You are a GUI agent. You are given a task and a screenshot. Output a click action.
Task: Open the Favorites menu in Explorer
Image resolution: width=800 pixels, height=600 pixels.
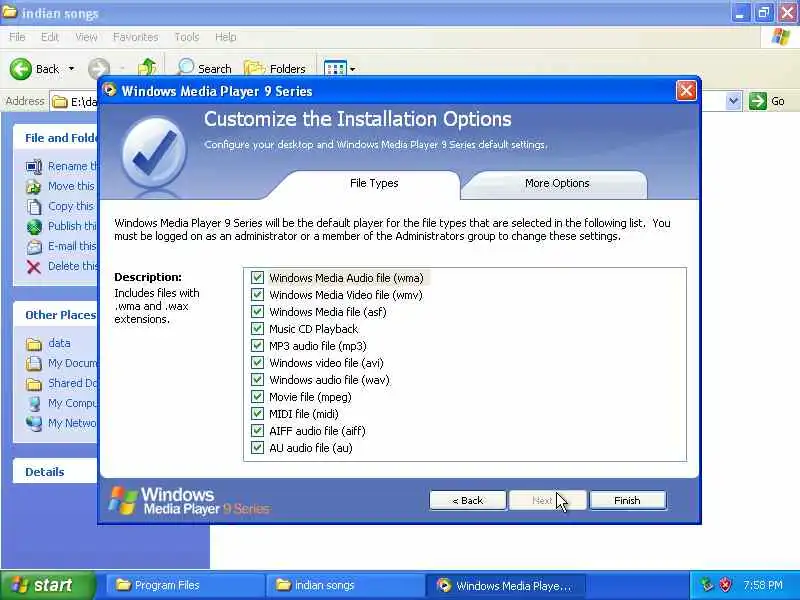(136, 37)
